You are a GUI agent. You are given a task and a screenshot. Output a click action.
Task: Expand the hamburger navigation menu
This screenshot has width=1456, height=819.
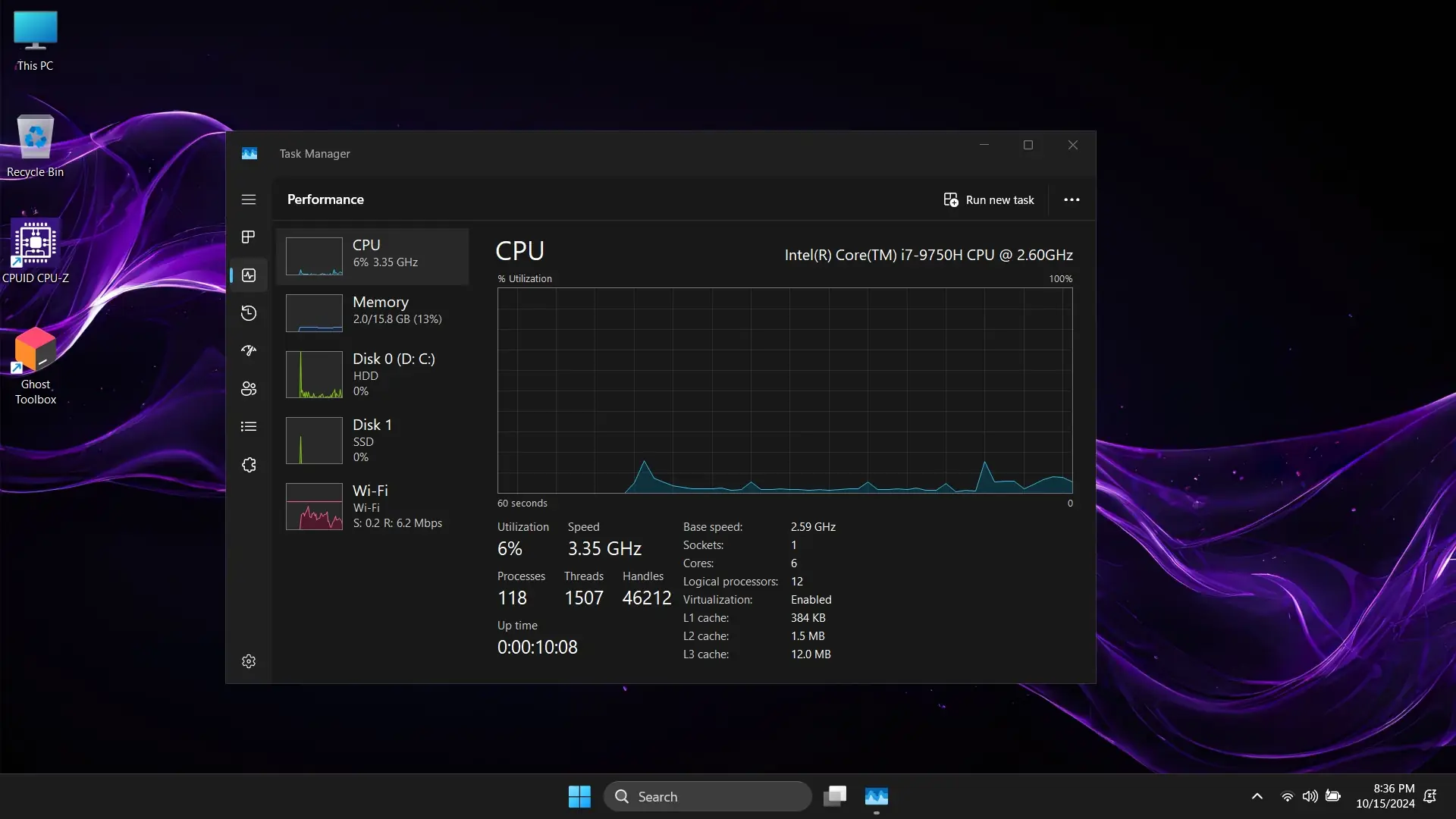pyautogui.click(x=249, y=199)
